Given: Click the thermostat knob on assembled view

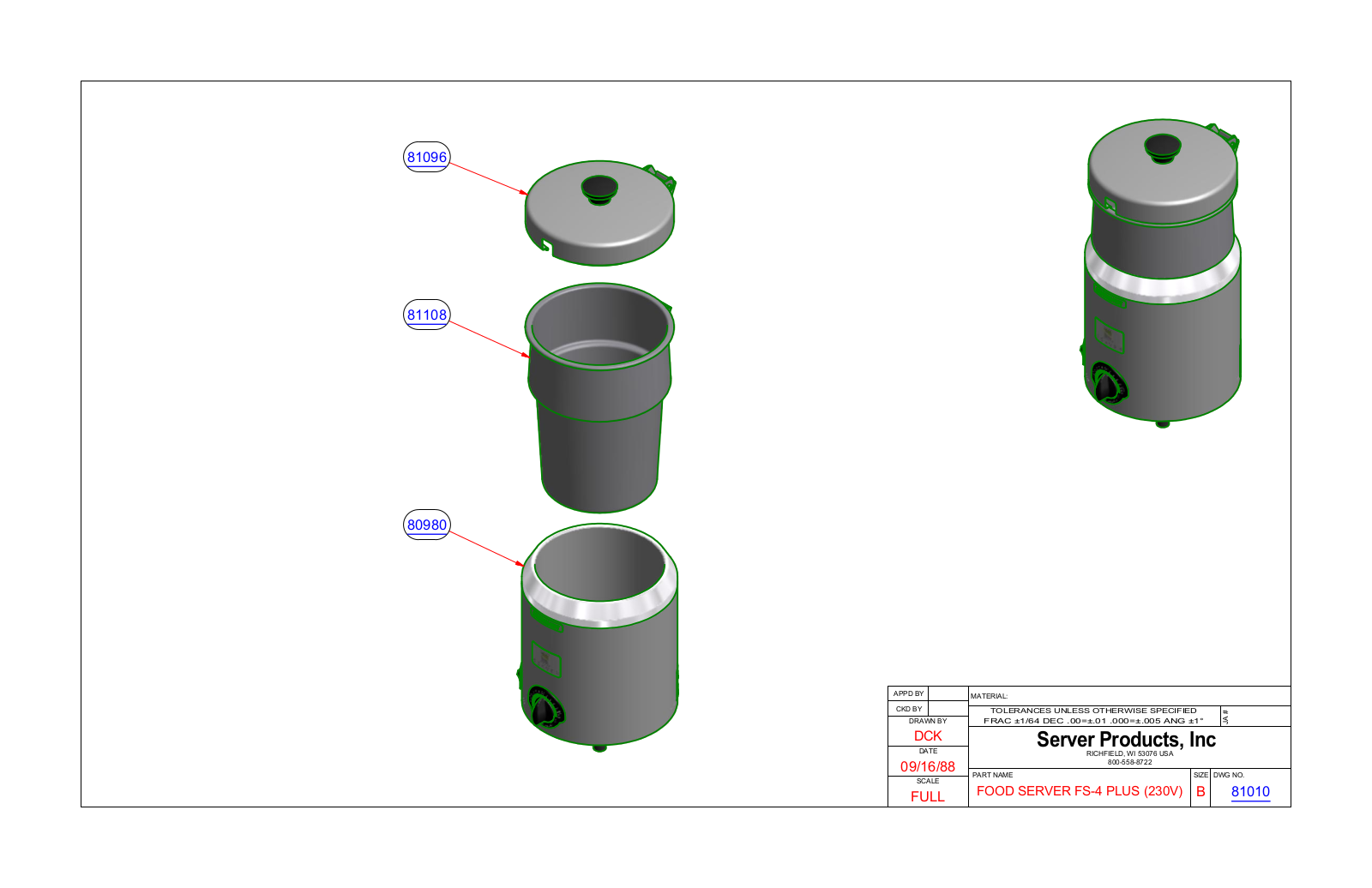Looking at the screenshot, I should tap(1109, 384).
